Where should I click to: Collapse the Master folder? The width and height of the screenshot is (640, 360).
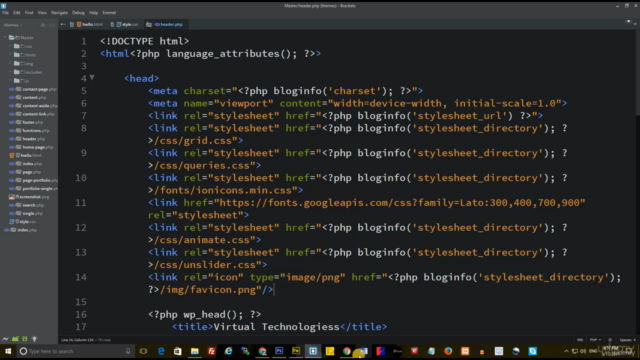(x=6, y=38)
